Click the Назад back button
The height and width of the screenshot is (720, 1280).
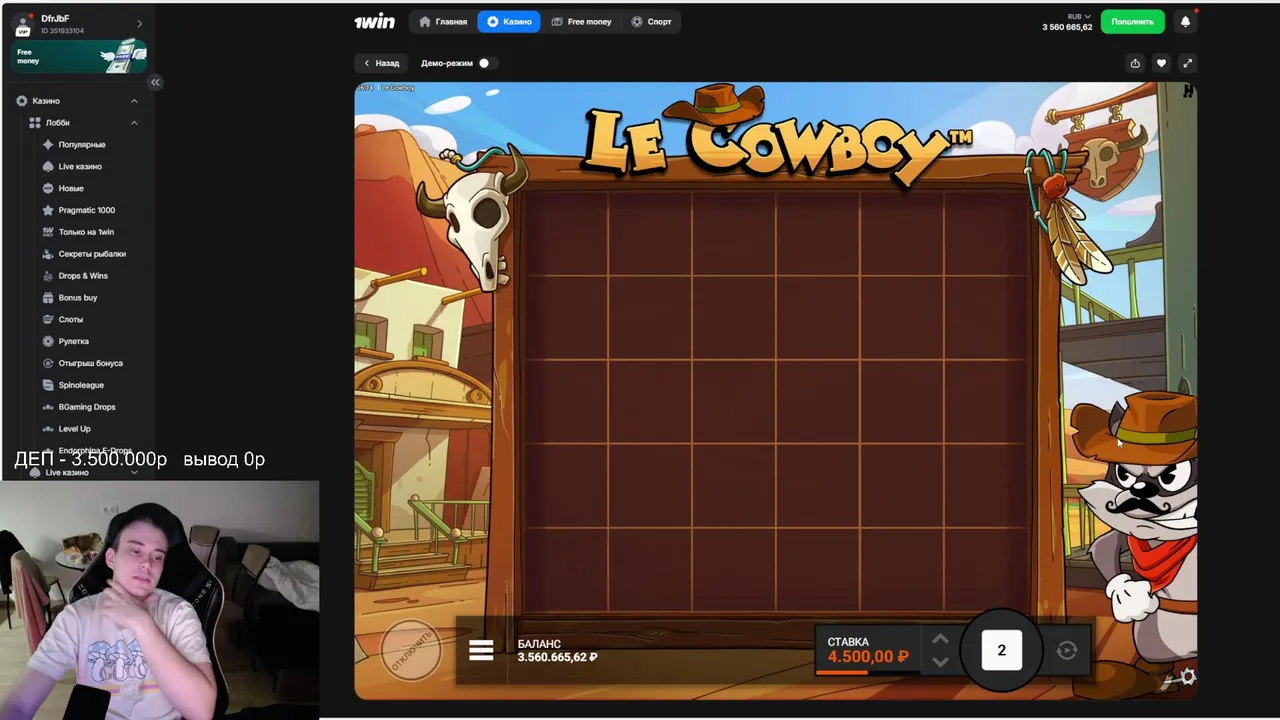381,63
